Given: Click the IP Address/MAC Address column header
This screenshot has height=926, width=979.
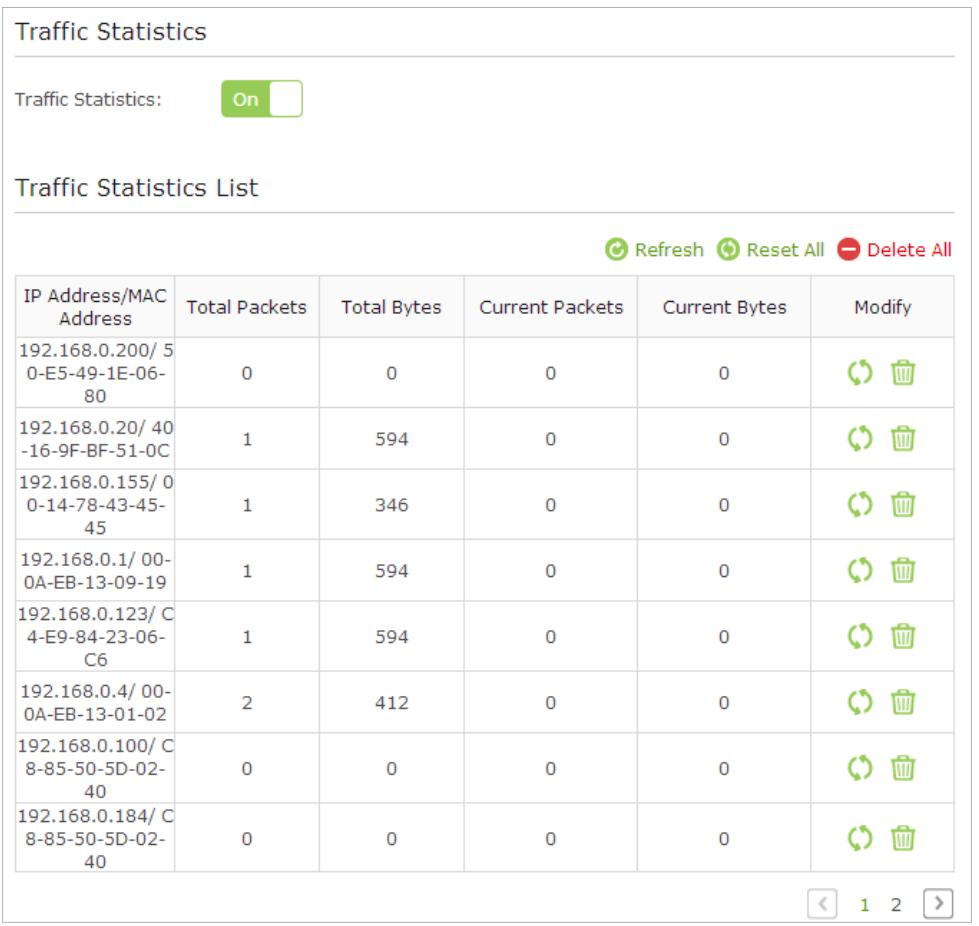Looking at the screenshot, I should 95,307.
